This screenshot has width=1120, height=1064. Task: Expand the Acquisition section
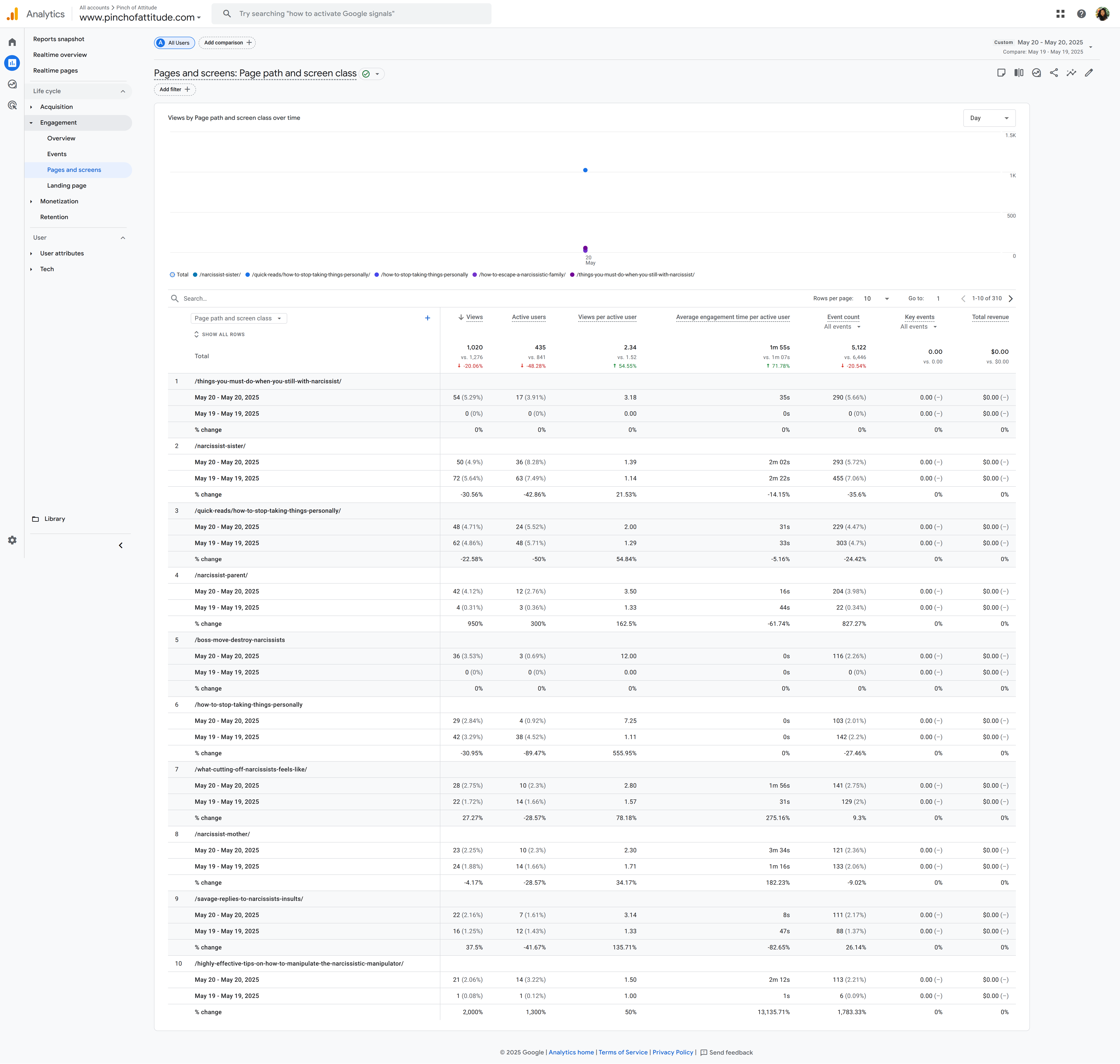pyautogui.click(x=56, y=107)
